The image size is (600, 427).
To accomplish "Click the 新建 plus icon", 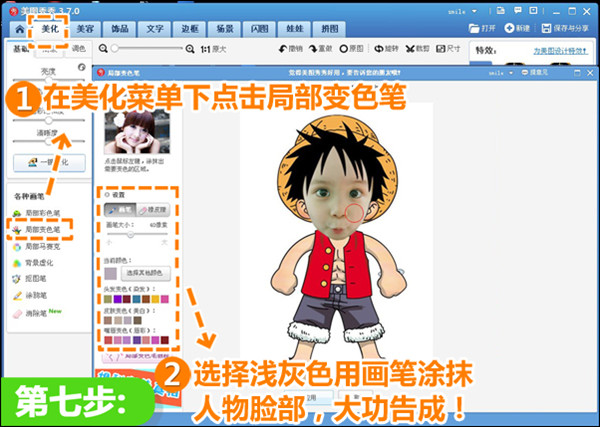I will coord(509,28).
